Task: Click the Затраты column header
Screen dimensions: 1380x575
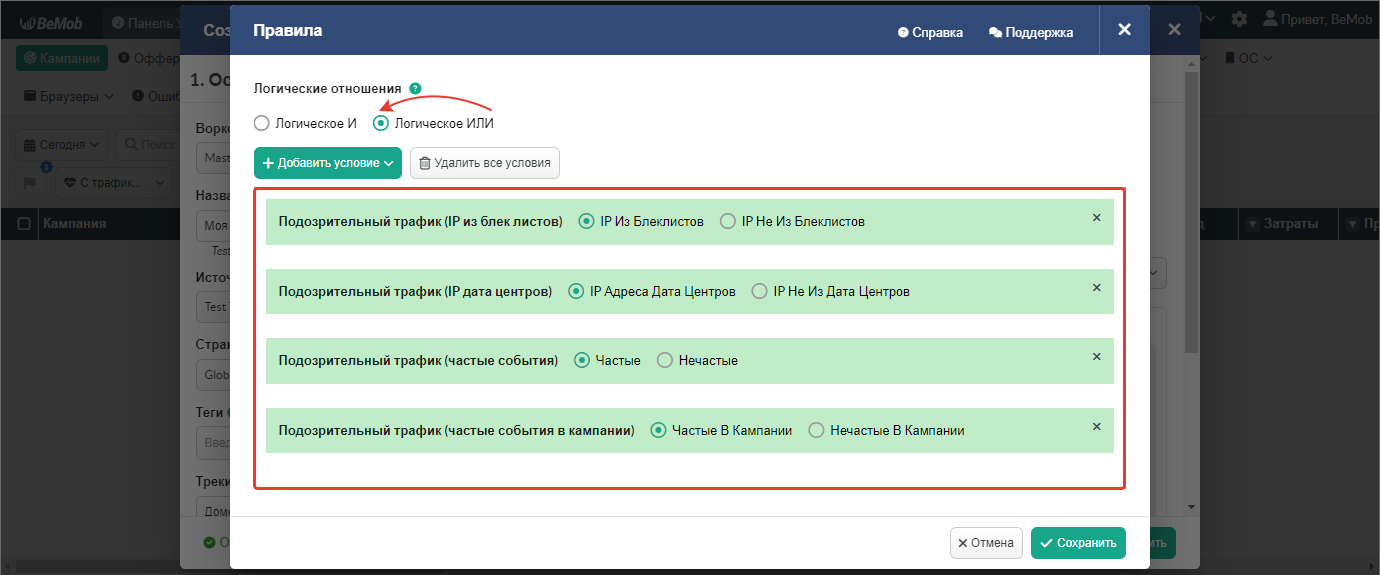Action: pyautogui.click(x=1291, y=224)
